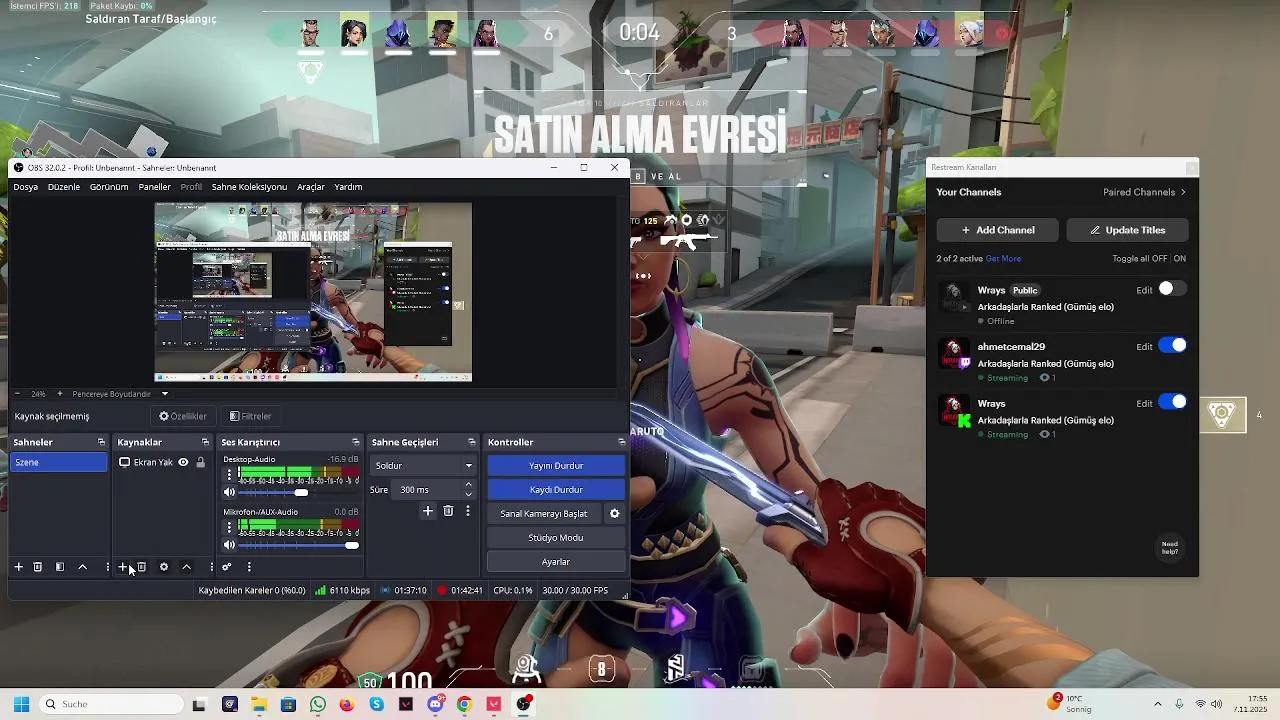This screenshot has width=1280, height=720.
Task: Adjust the Mikrofon-/AUX-Audio volume slider
Action: (x=298, y=545)
